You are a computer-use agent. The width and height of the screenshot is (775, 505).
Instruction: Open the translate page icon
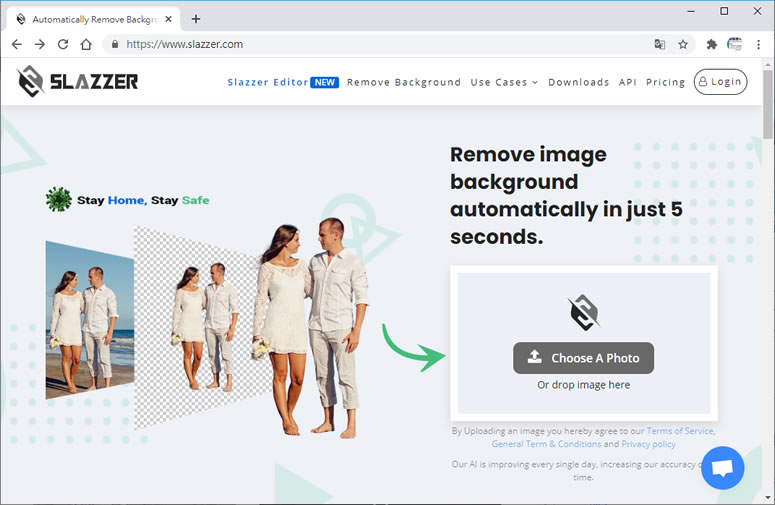[659, 44]
